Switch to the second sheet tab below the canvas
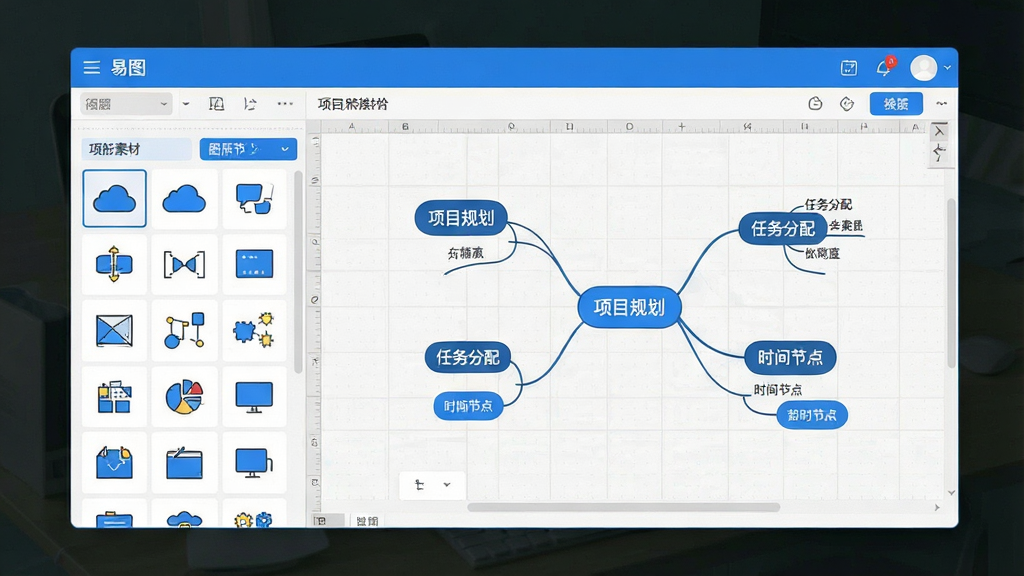The width and height of the screenshot is (1024, 576). pyautogui.click(x=367, y=520)
